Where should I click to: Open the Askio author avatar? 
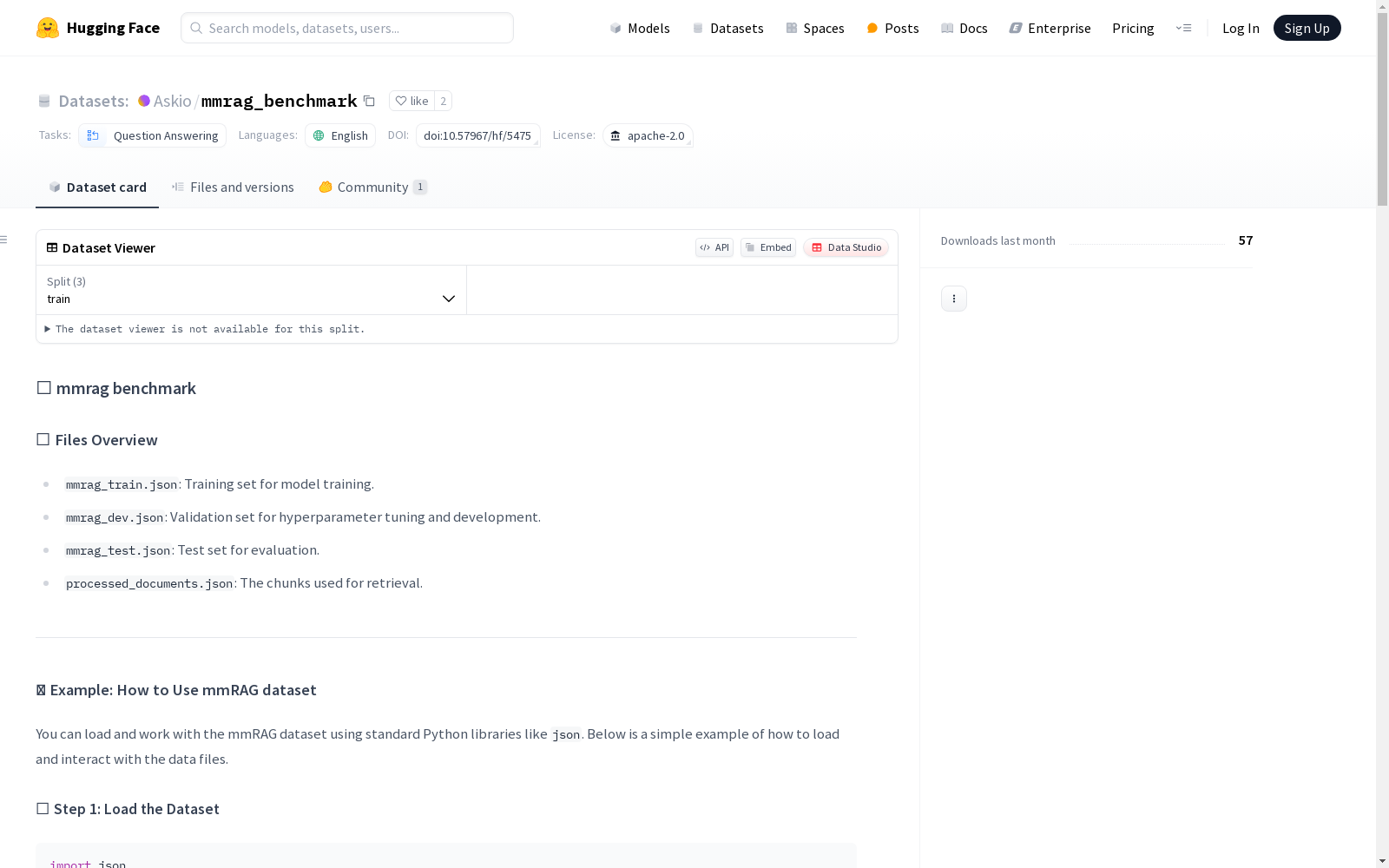[x=144, y=101]
